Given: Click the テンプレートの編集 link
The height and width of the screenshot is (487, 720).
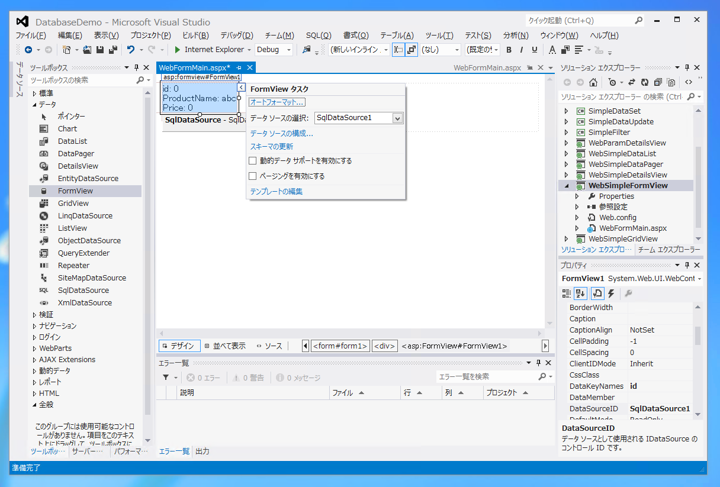Looking at the screenshot, I should [x=276, y=191].
